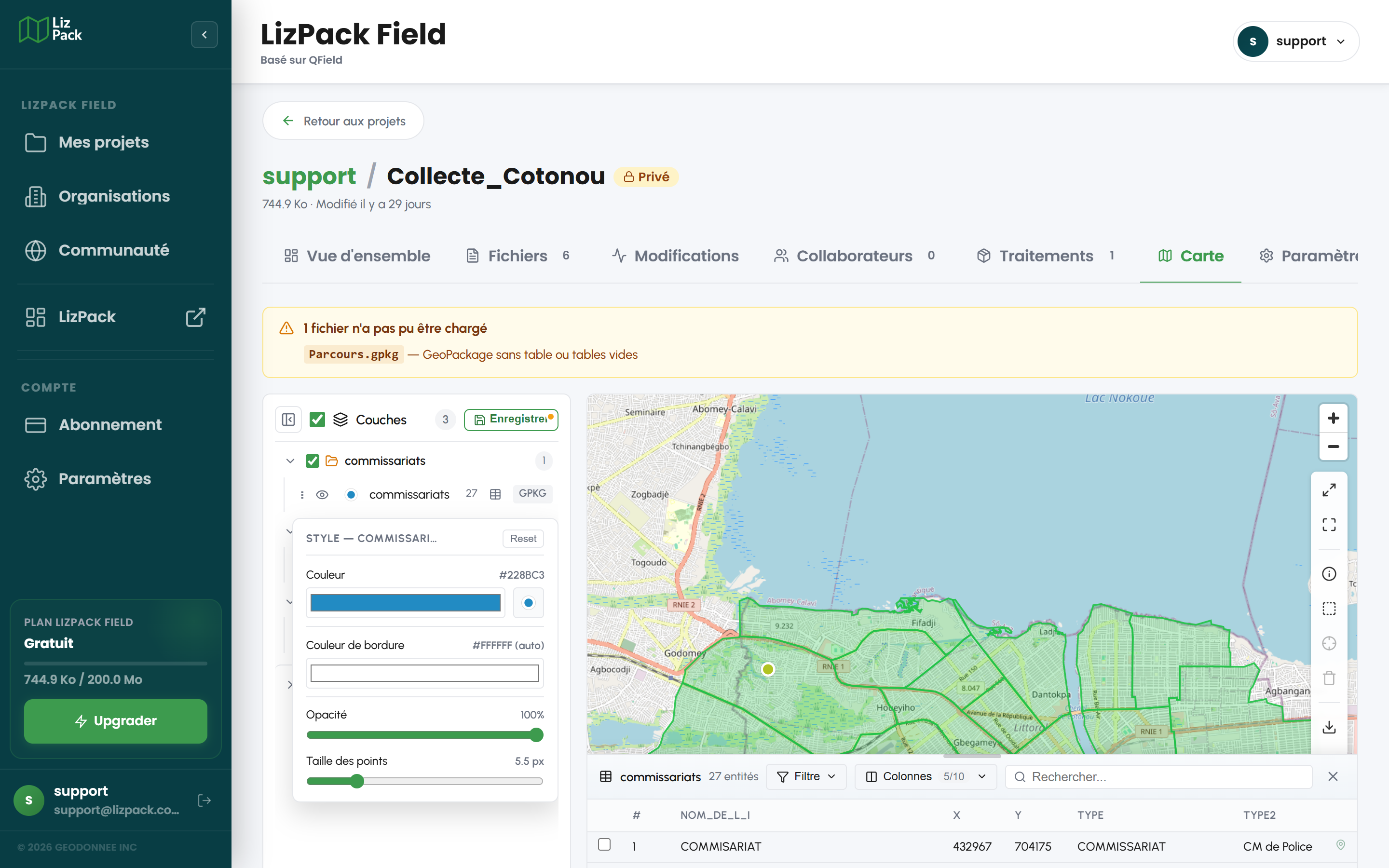Select the Carte tab

[x=1190, y=256]
